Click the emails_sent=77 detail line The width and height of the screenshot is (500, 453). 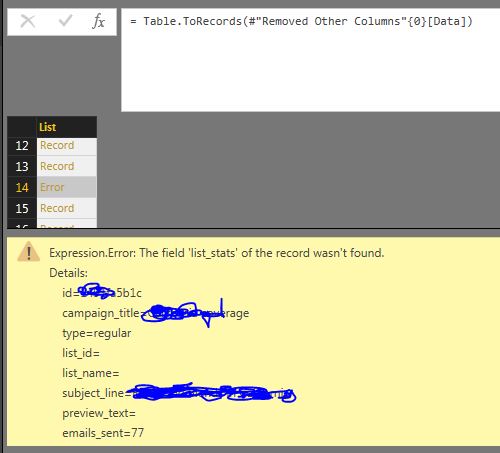coord(103,433)
